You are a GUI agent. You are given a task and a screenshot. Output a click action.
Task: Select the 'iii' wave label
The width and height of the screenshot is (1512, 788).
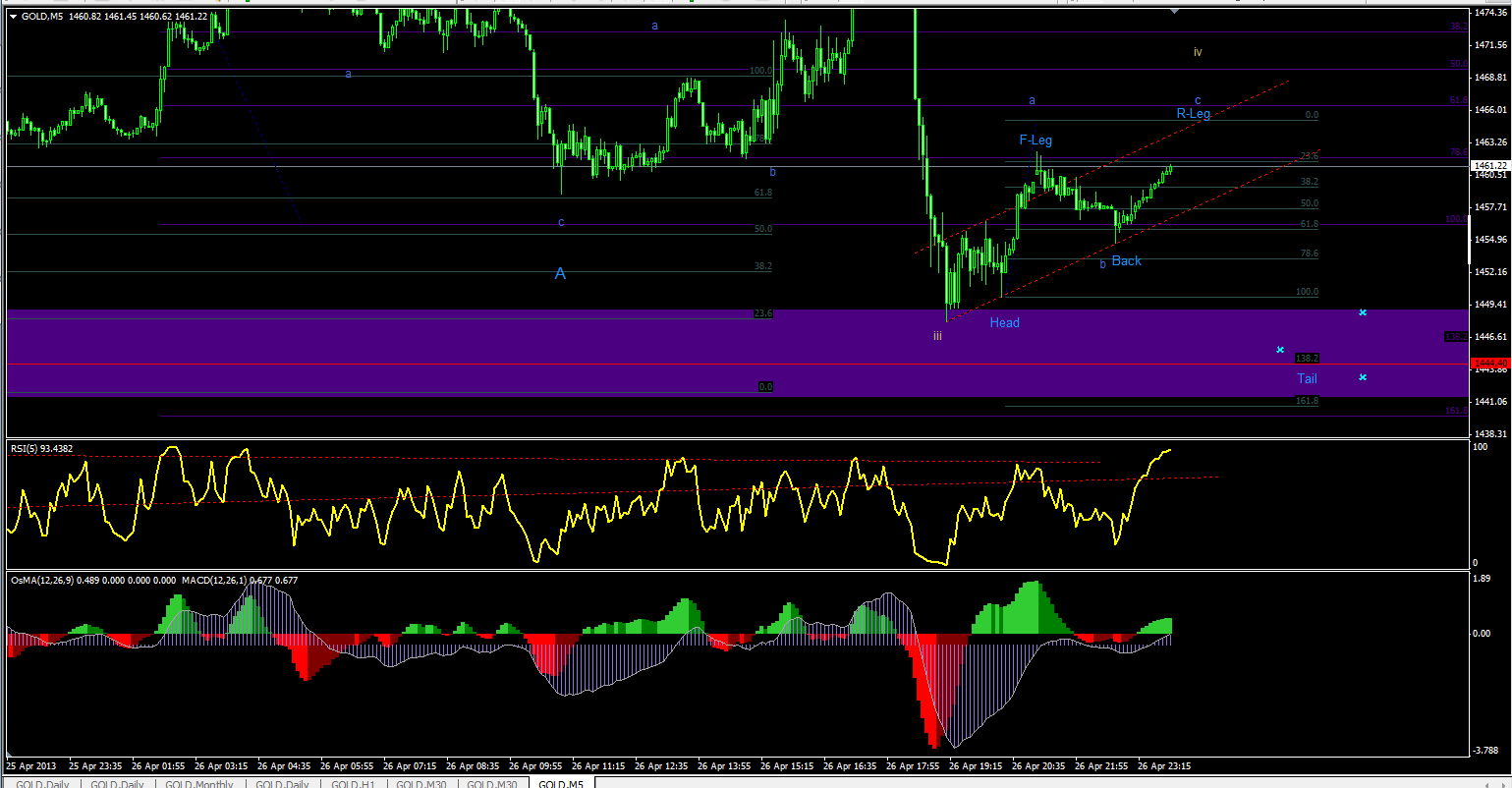coord(937,336)
